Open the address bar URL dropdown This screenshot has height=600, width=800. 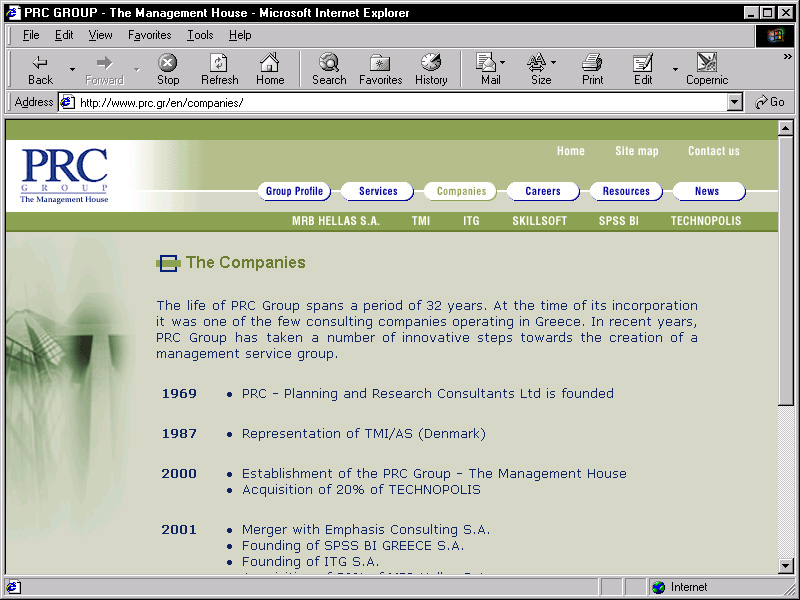point(734,103)
